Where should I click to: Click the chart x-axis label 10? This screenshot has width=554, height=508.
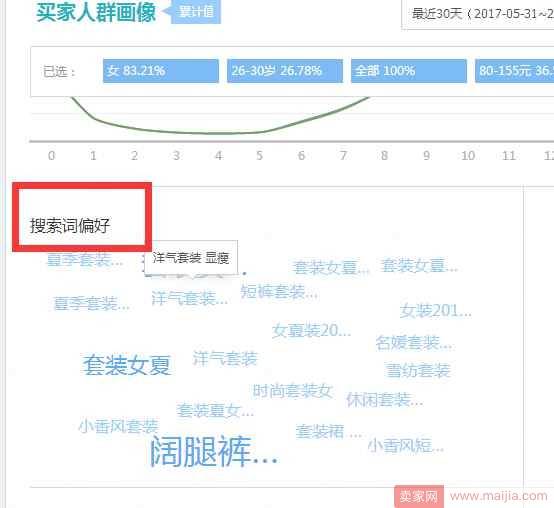(x=468, y=155)
